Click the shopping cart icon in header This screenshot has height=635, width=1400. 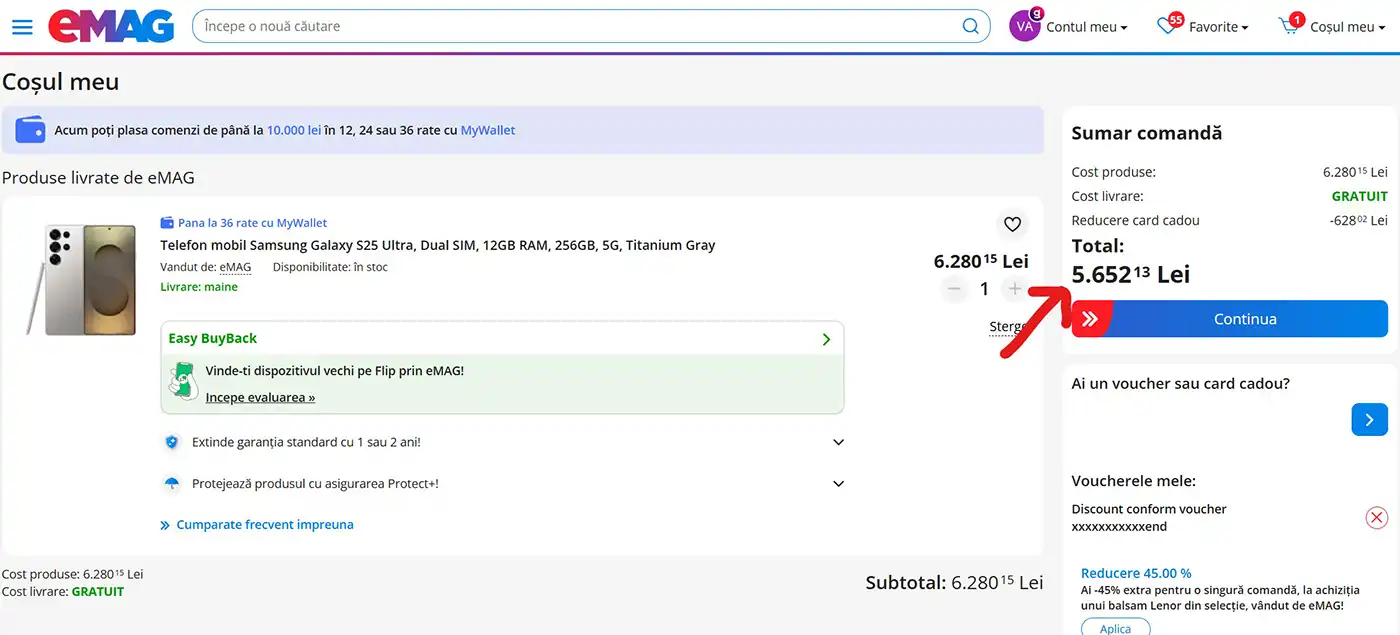click(1290, 27)
